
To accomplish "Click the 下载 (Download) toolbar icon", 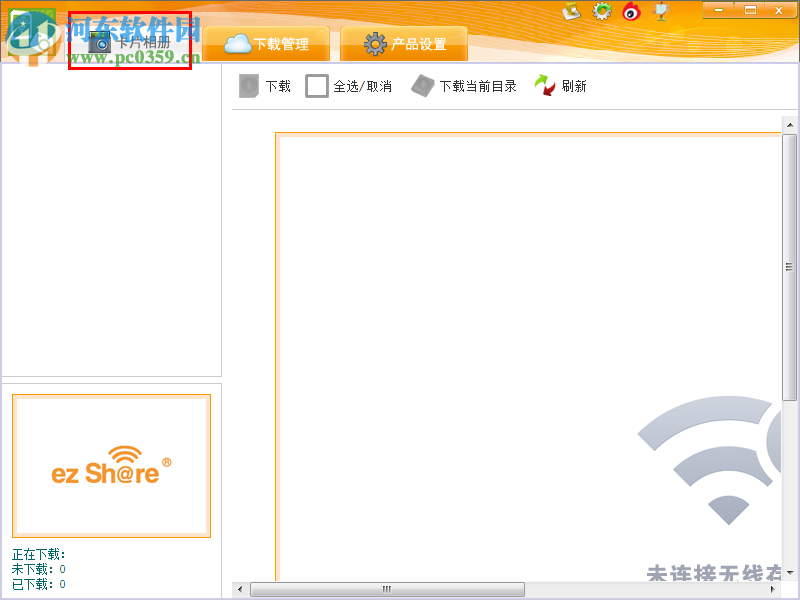I will click(x=250, y=86).
